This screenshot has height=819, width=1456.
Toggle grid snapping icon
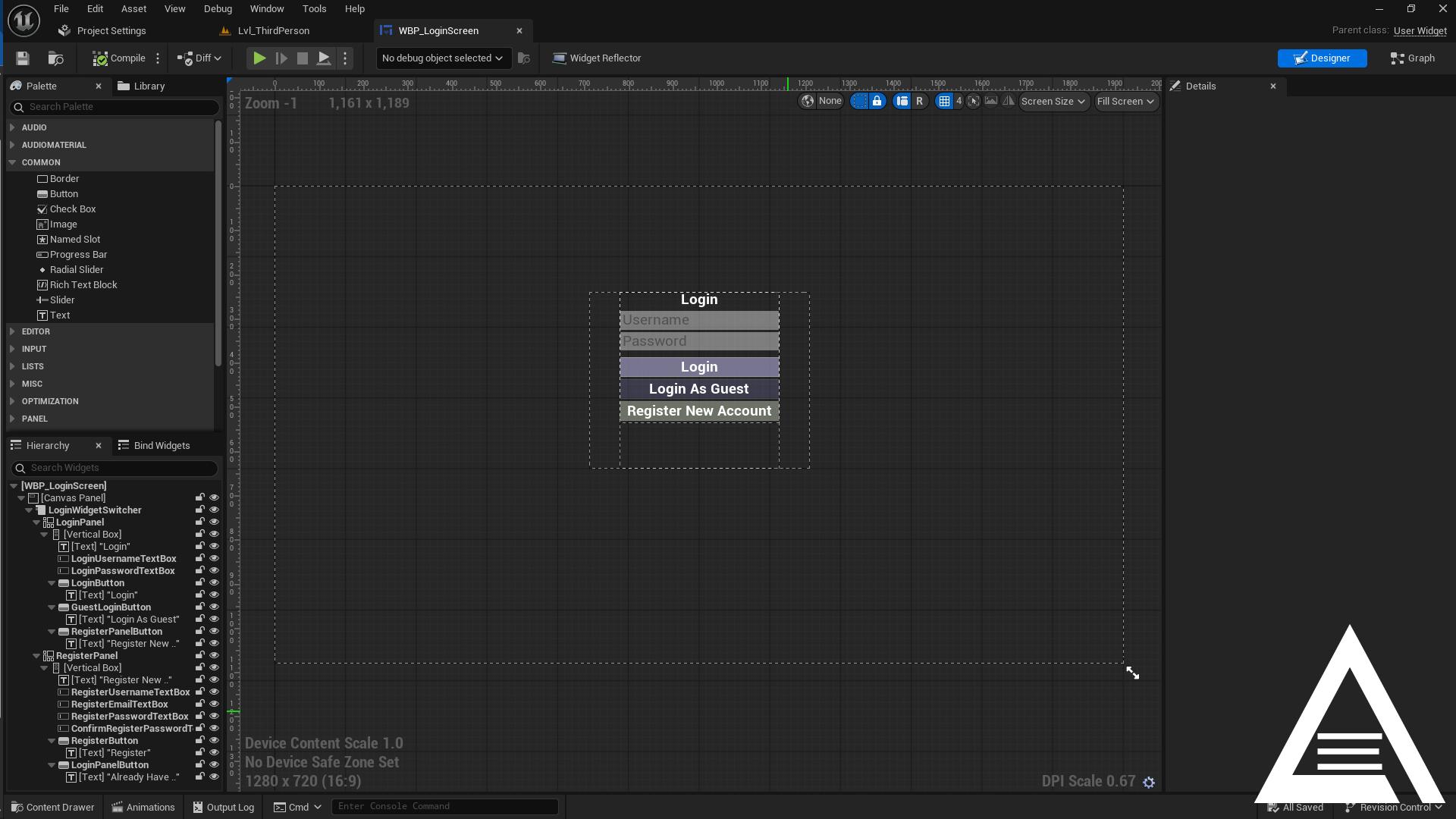(x=944, y=102)
